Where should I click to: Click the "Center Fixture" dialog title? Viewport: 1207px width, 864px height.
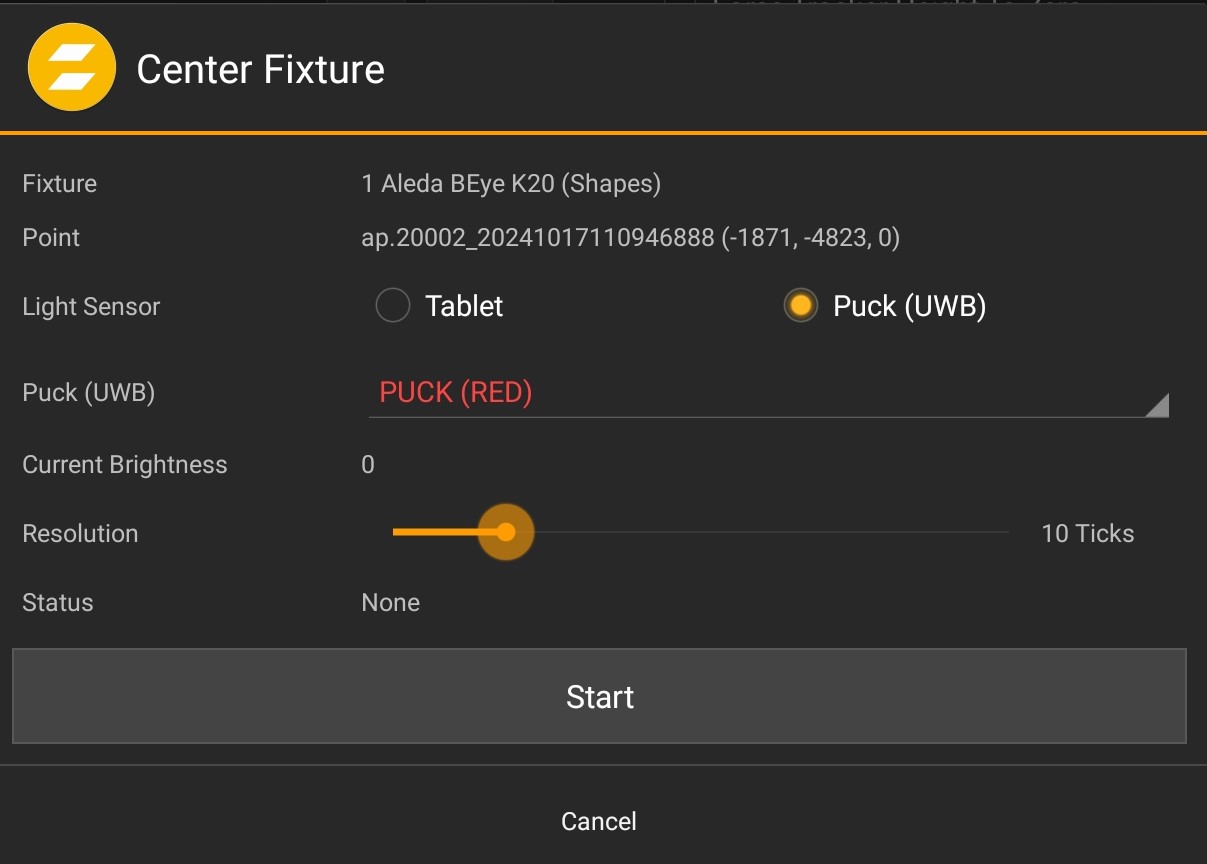click(260, 69)
